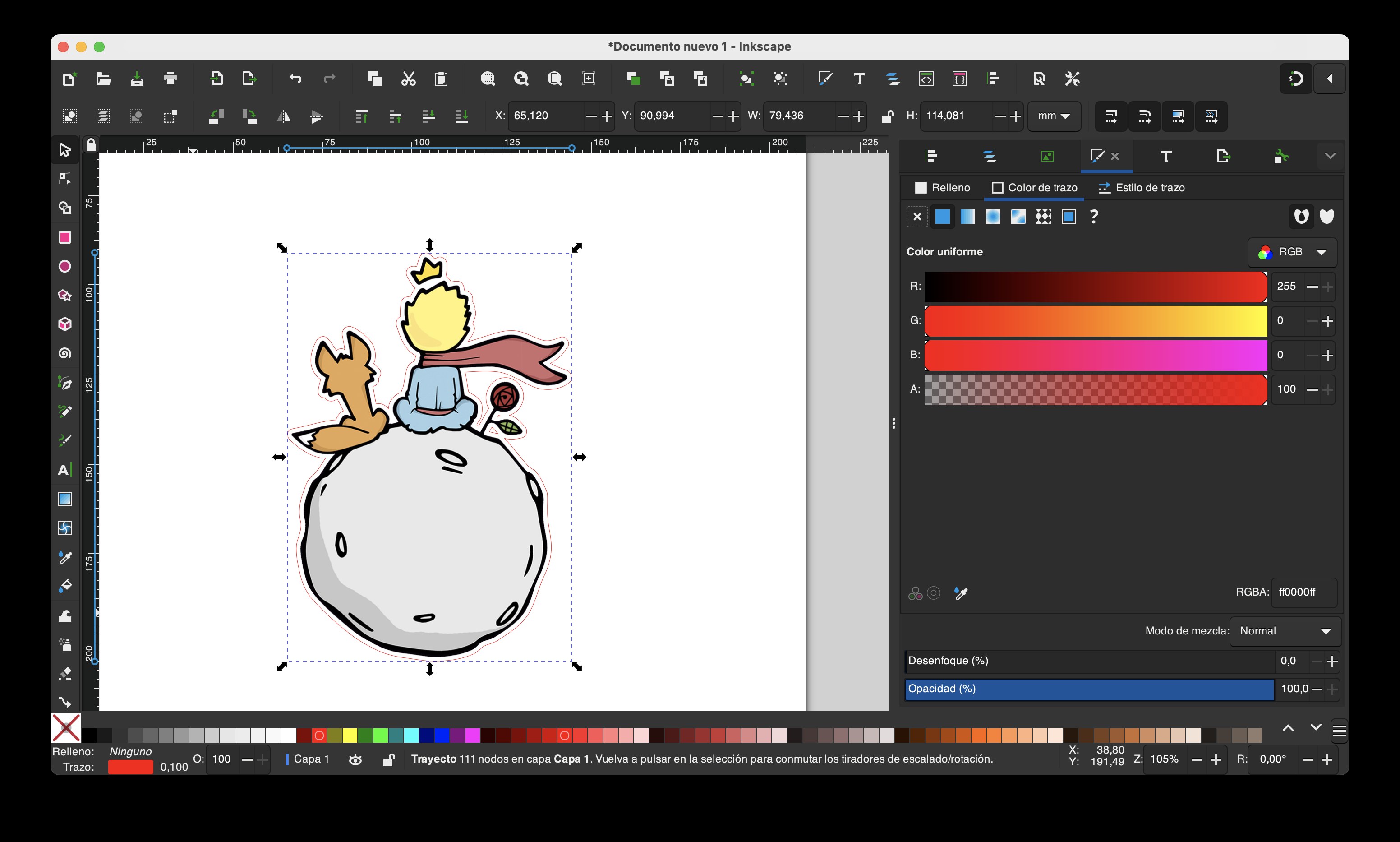Select the Gradient tool

pos(64,500)
